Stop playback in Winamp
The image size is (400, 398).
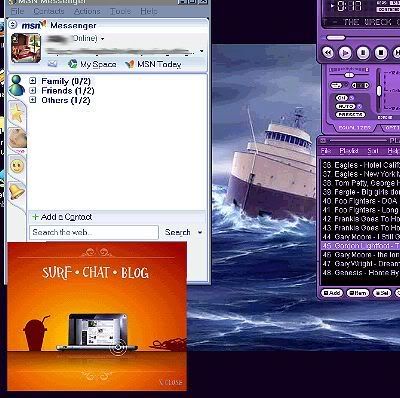coord(381,52)
